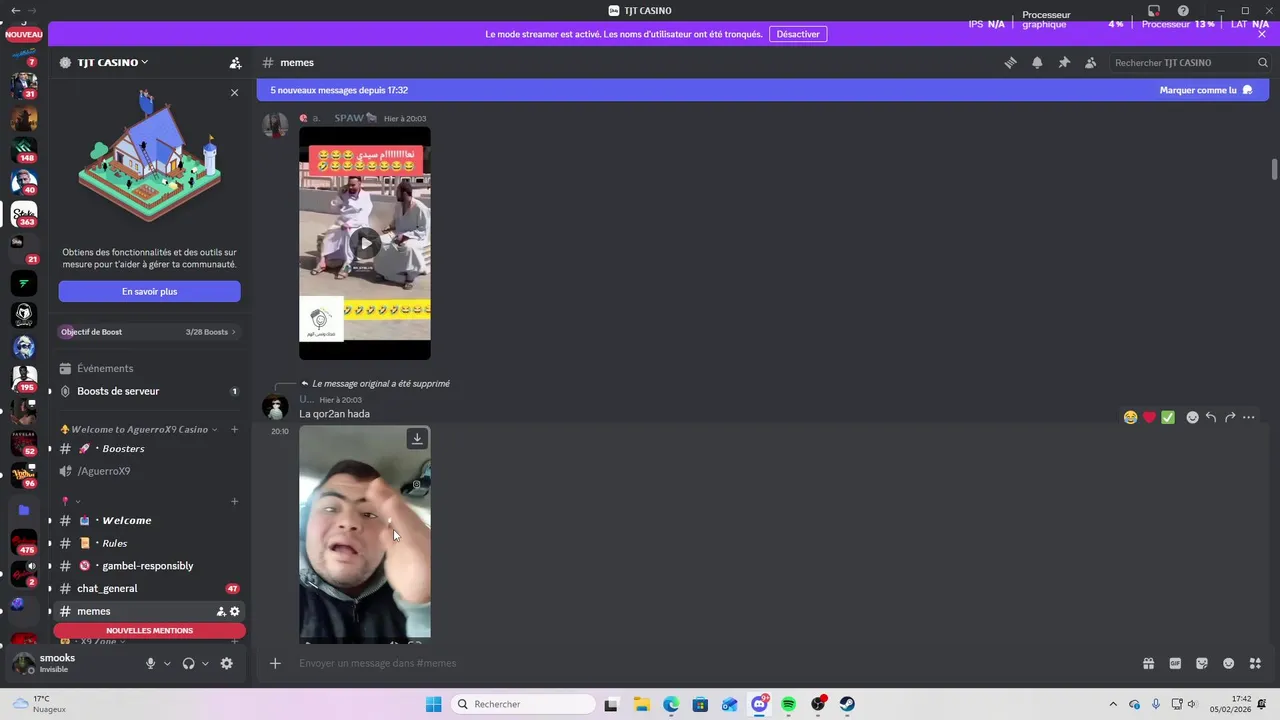The height and width of the screenshot is (720, 1280).
Task: Open the Événements section
Action: pyautogui.click(x=149, y=368)
